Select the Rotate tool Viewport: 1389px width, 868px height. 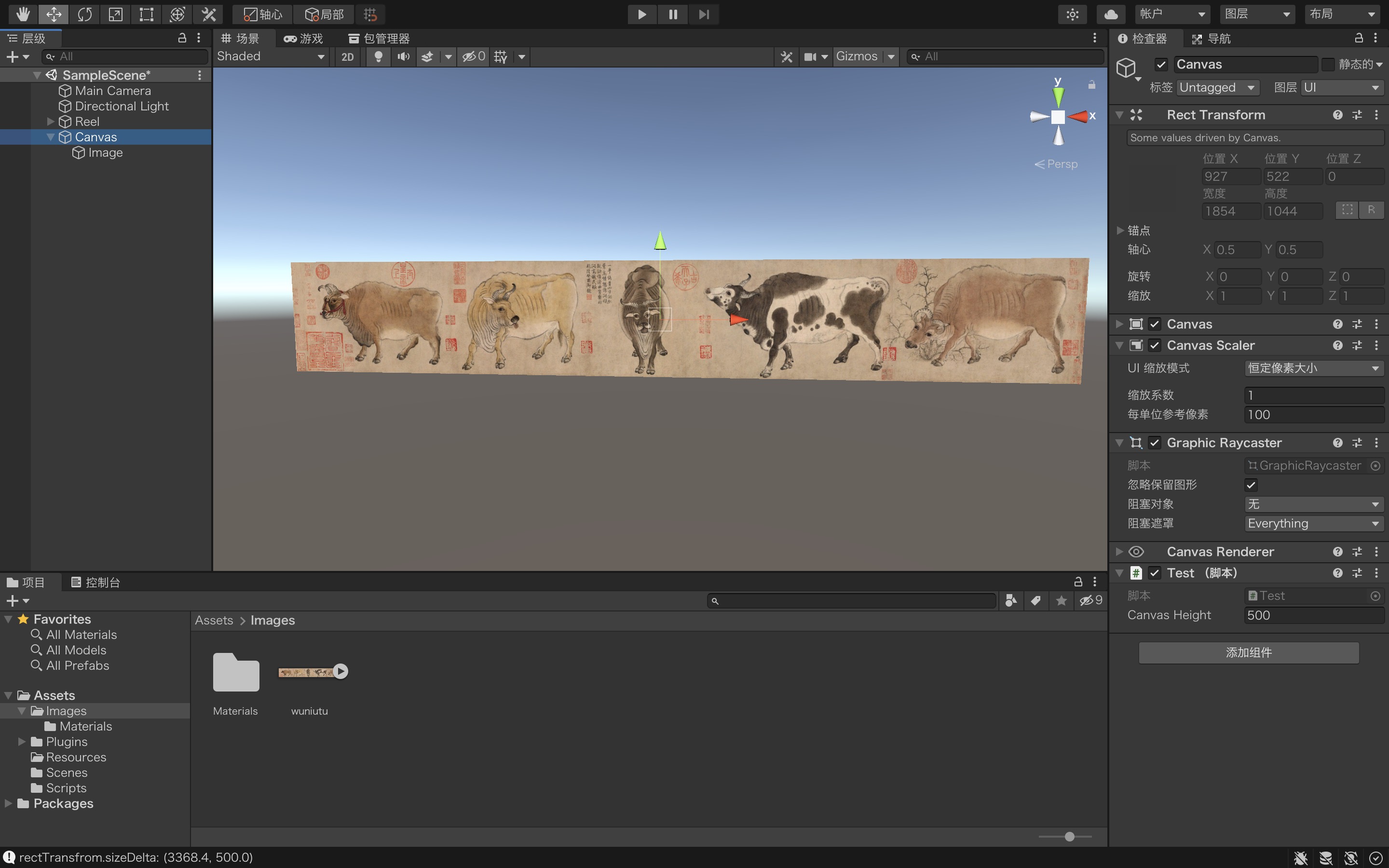coord(84,14)
